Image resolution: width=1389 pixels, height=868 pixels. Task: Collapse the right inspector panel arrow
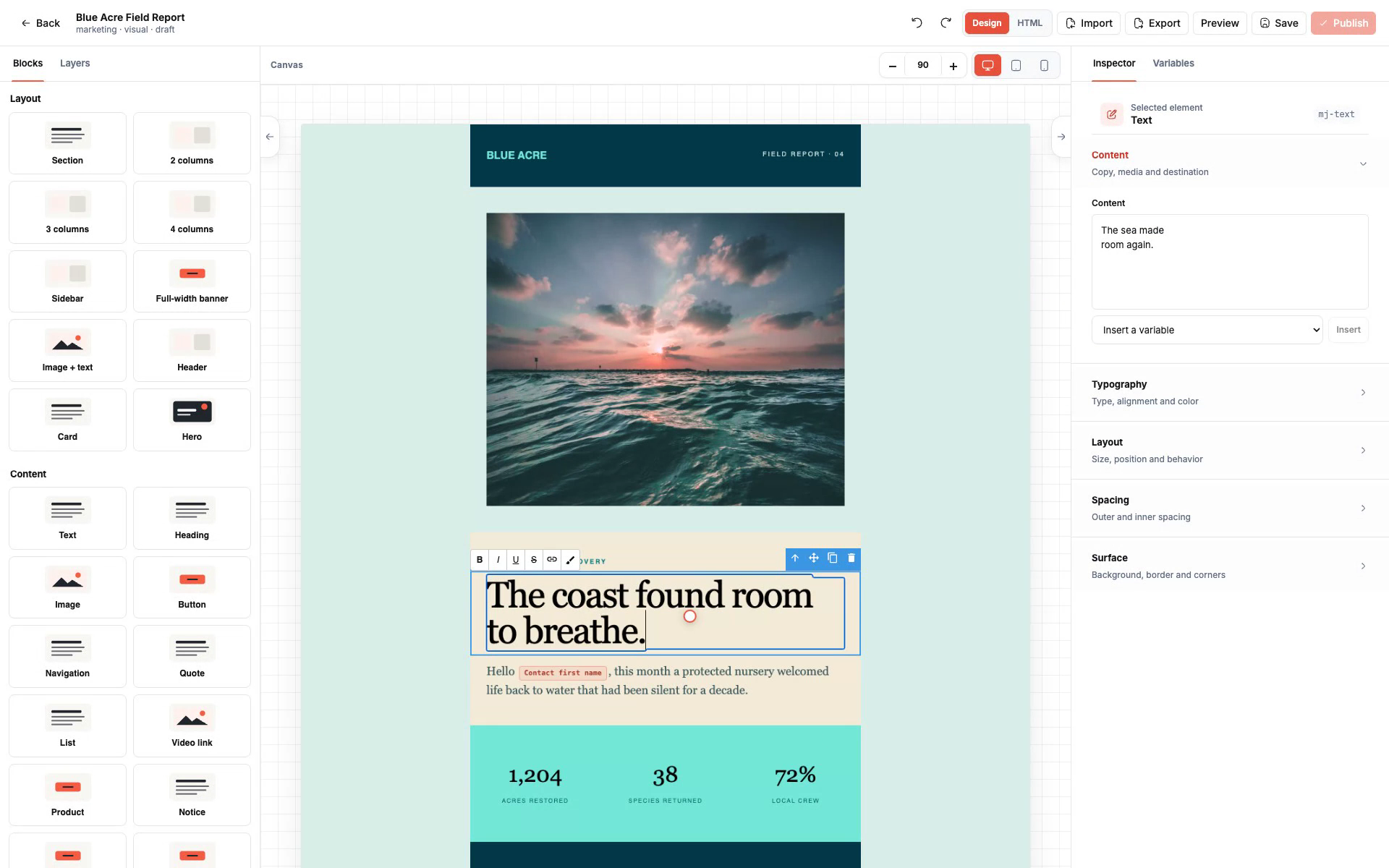1061,137
